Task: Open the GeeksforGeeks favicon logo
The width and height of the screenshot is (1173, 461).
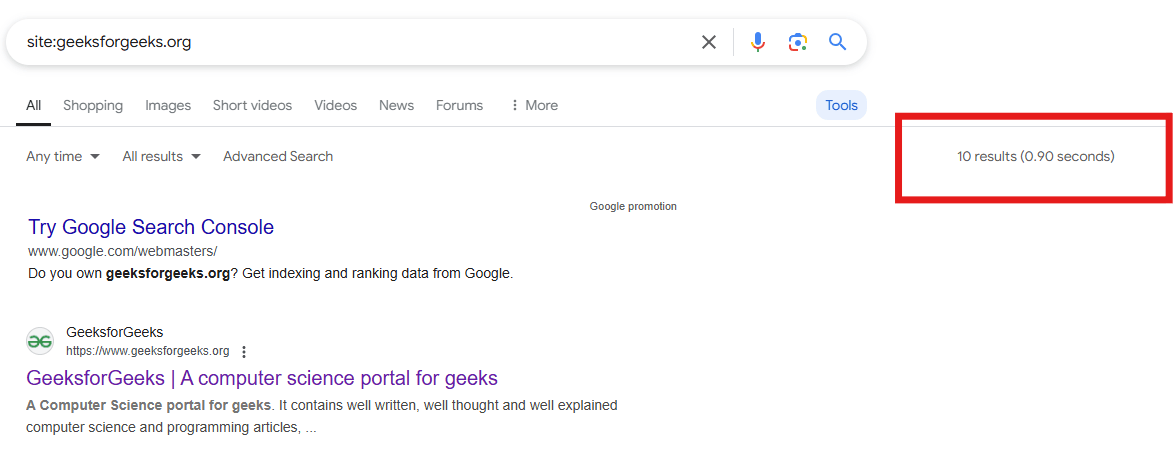Action: (40, 341)
